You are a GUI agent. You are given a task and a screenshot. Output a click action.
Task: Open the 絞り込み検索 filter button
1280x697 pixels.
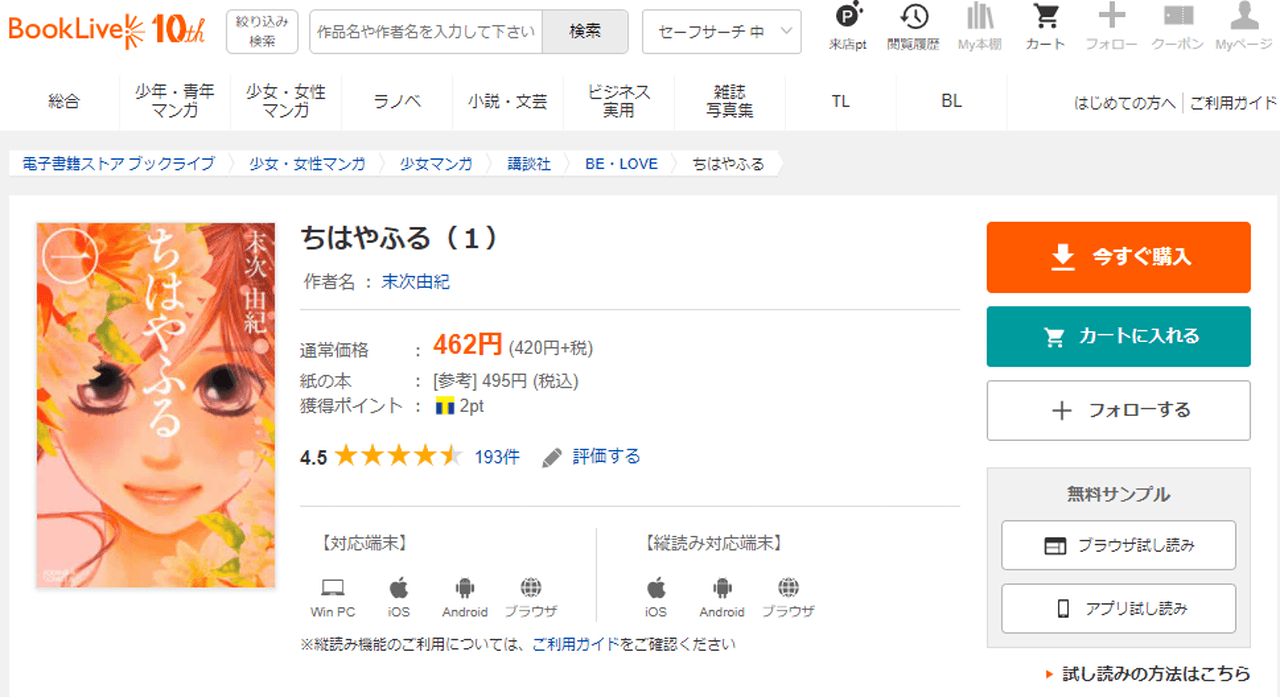[262, 31]
